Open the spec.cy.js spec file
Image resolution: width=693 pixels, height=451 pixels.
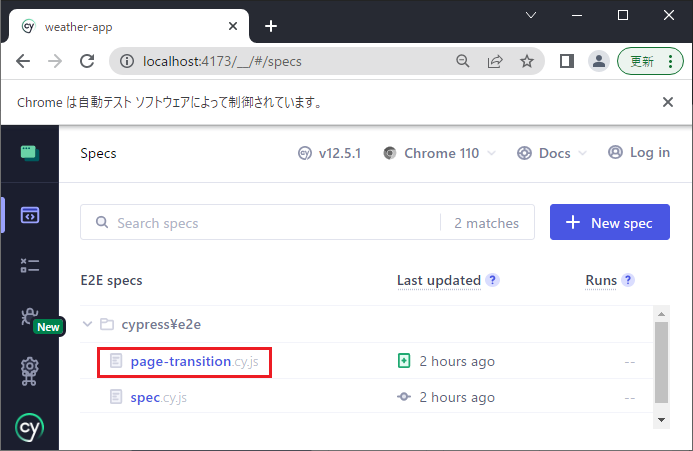pos(158,397)
